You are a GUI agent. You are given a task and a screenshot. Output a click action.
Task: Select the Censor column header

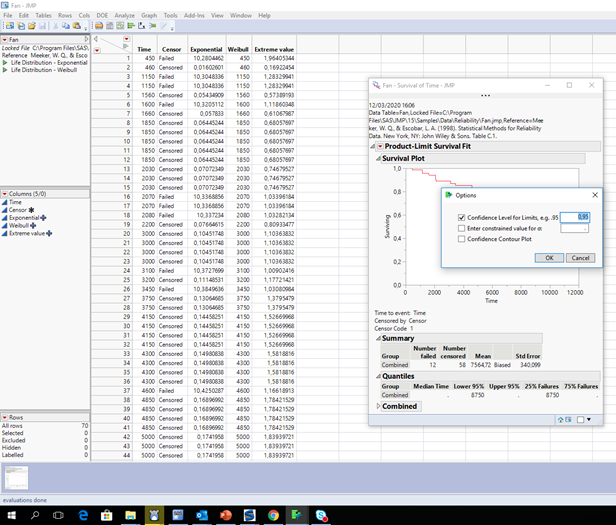pos(172,50)
